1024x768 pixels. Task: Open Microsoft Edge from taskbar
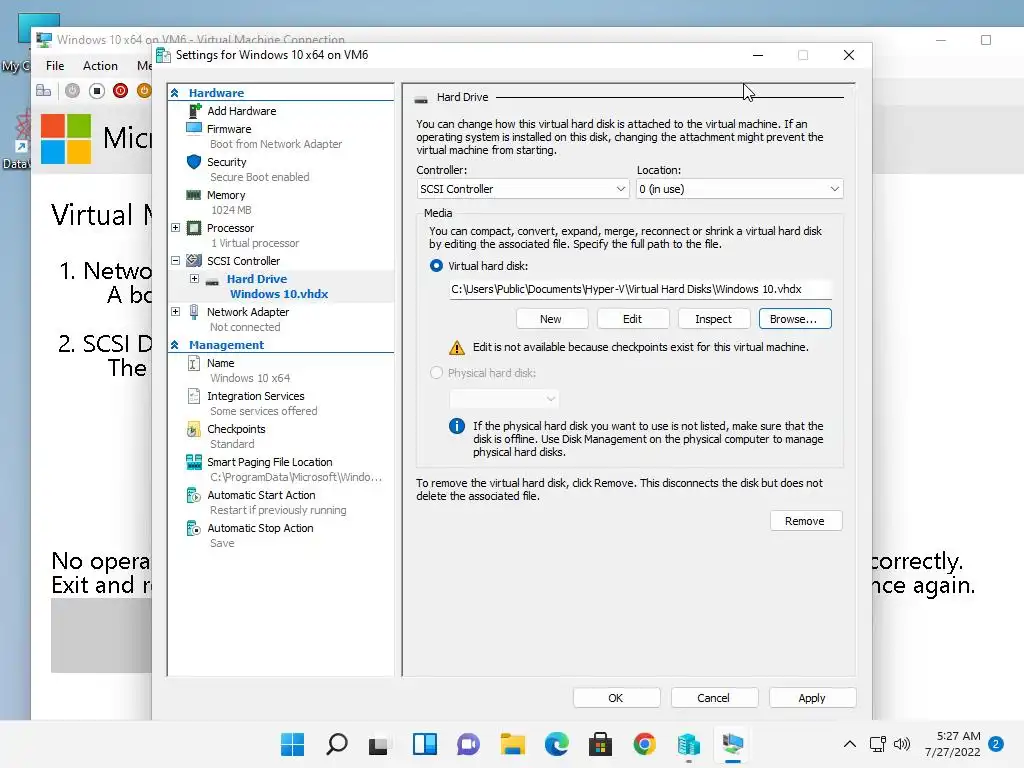tap(556, 744)
